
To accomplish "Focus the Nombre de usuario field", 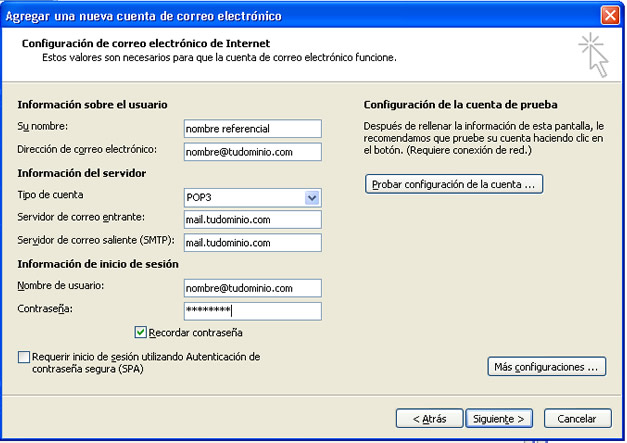I will pos(252,288).
